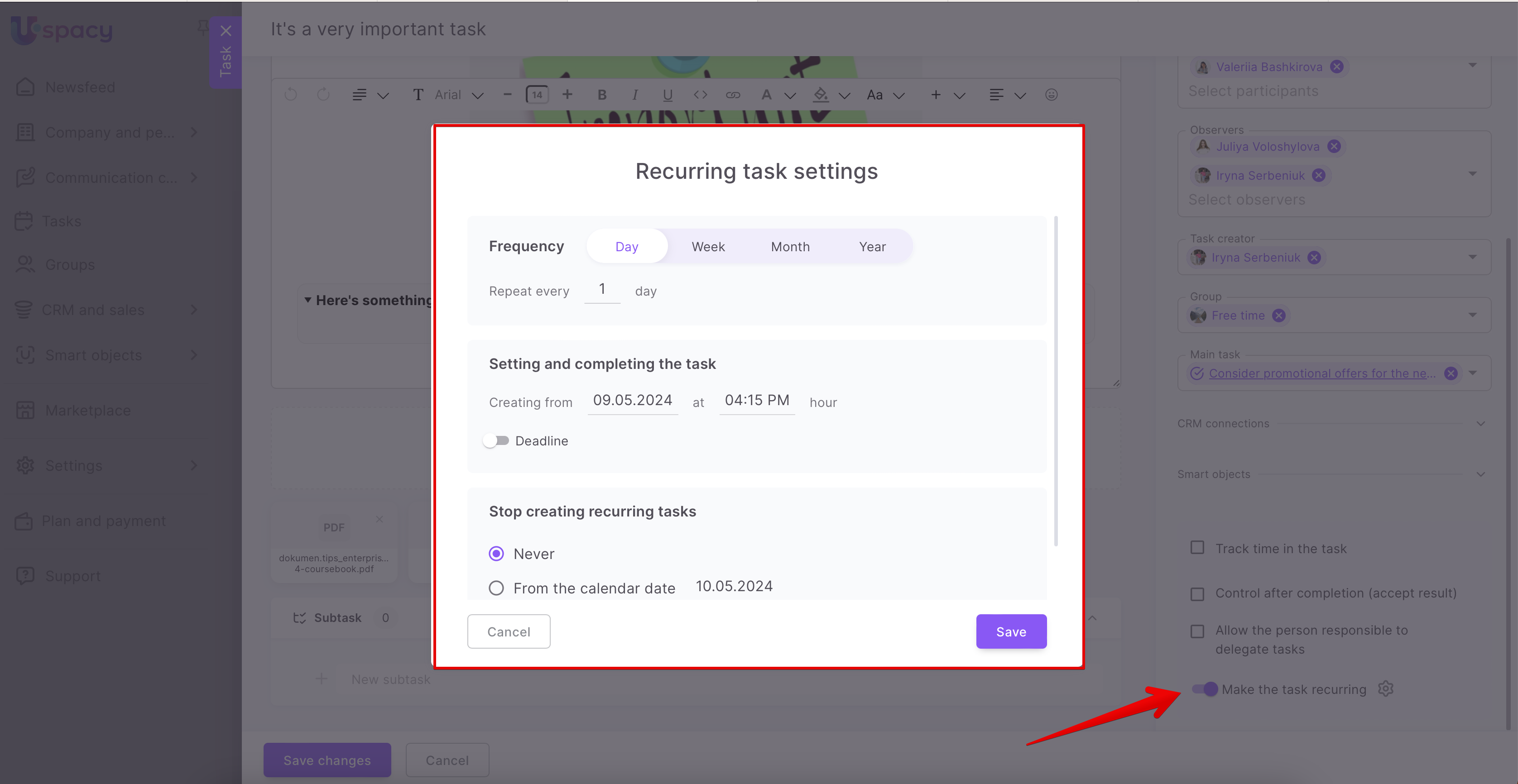Click the text fill color picker

click(820, 95)
